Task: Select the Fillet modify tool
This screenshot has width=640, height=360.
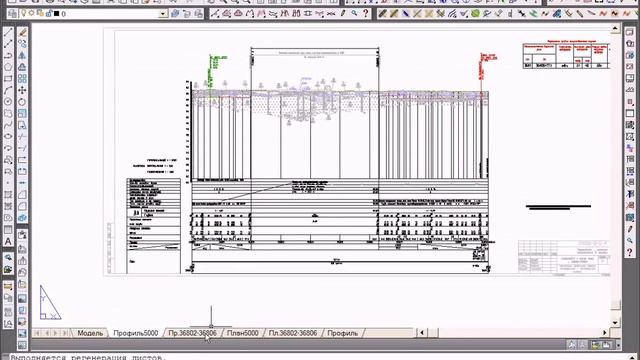Action: pyautogui.click(x=22, y=206)
